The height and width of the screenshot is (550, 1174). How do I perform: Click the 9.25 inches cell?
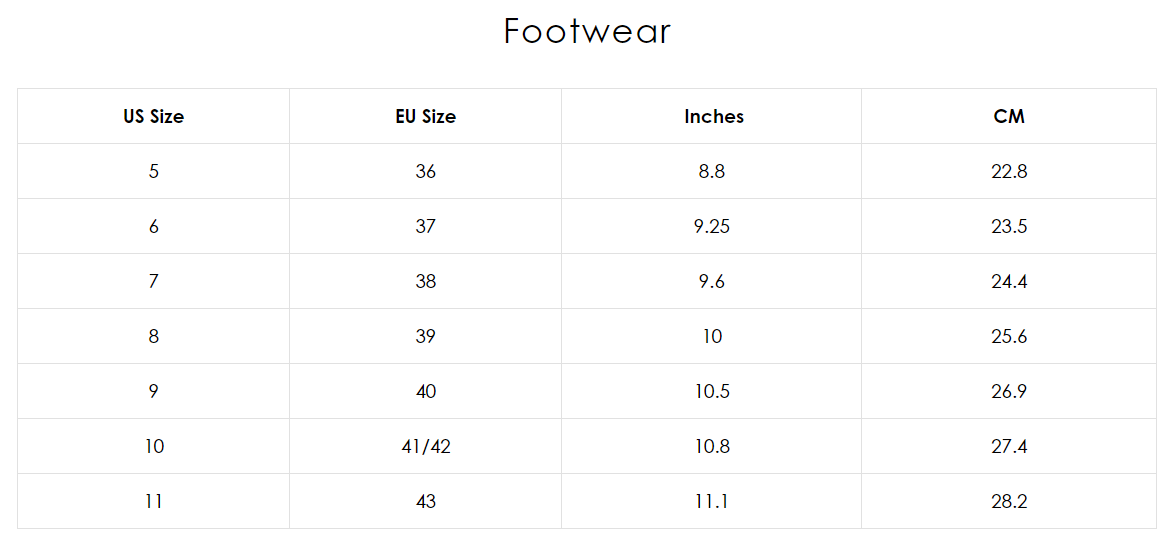711,226
